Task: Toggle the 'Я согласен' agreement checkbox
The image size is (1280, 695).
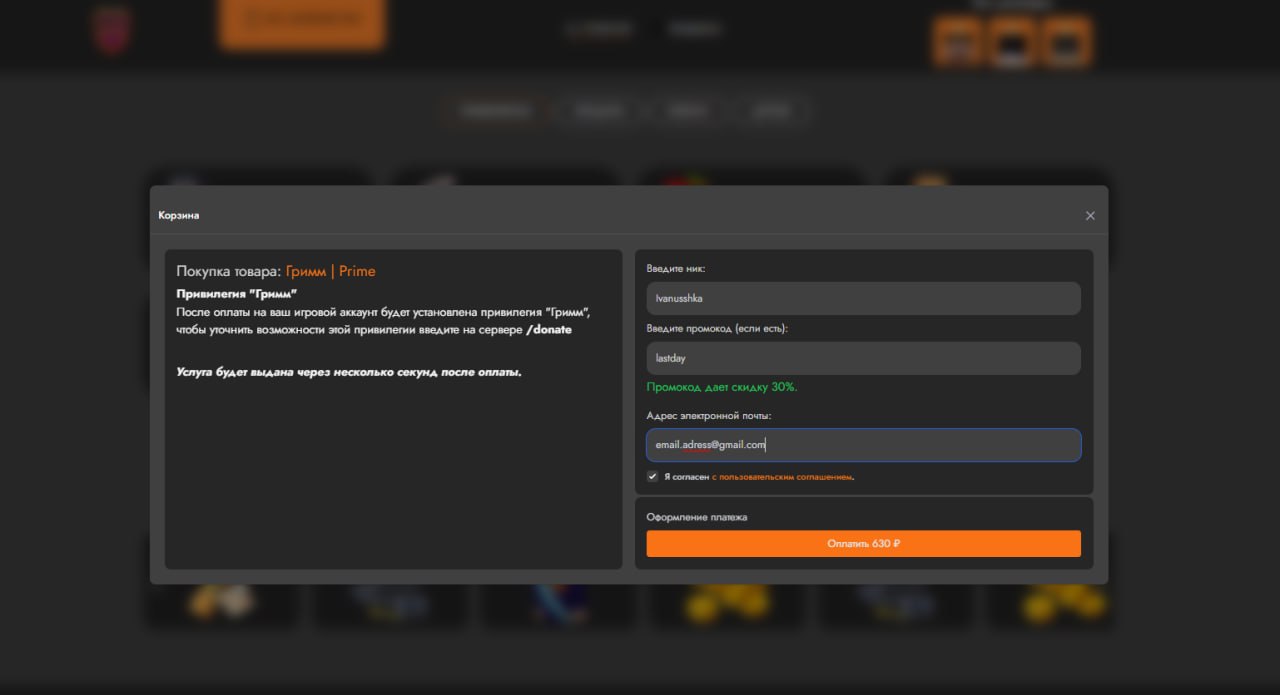Action: [652, 477]
